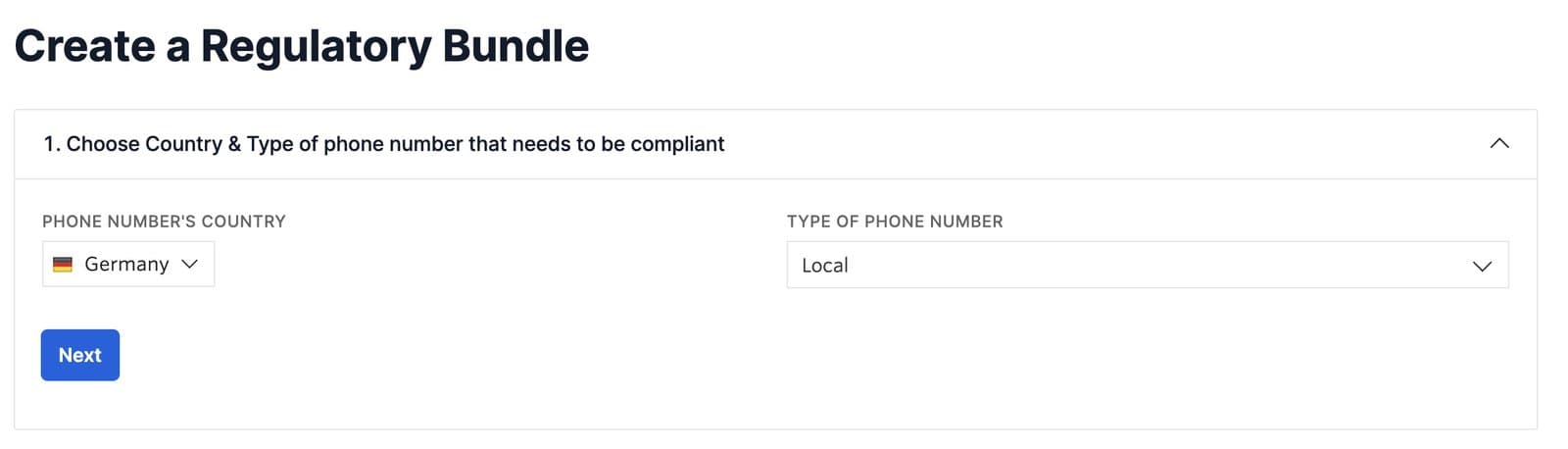
Task: Open the Type of Phone Number dropdown
Action: 1147,266
